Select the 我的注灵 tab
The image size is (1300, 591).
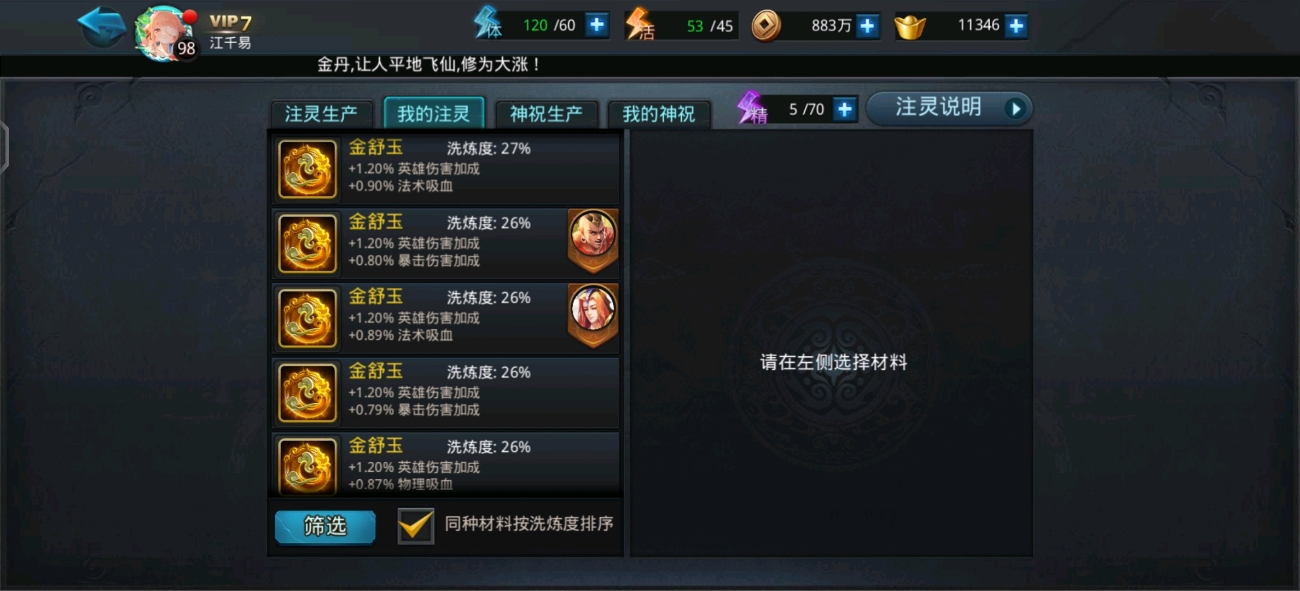(433, 113)
